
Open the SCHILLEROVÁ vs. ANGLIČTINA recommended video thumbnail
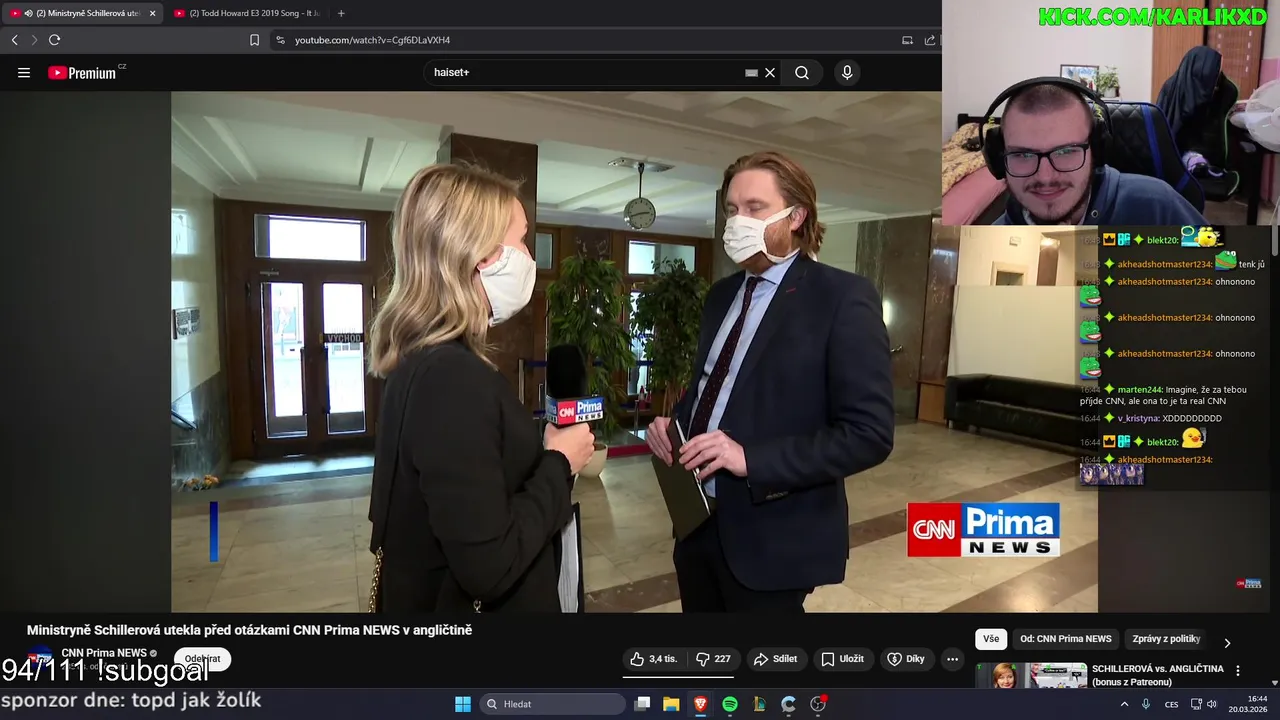coord(1030,676)
